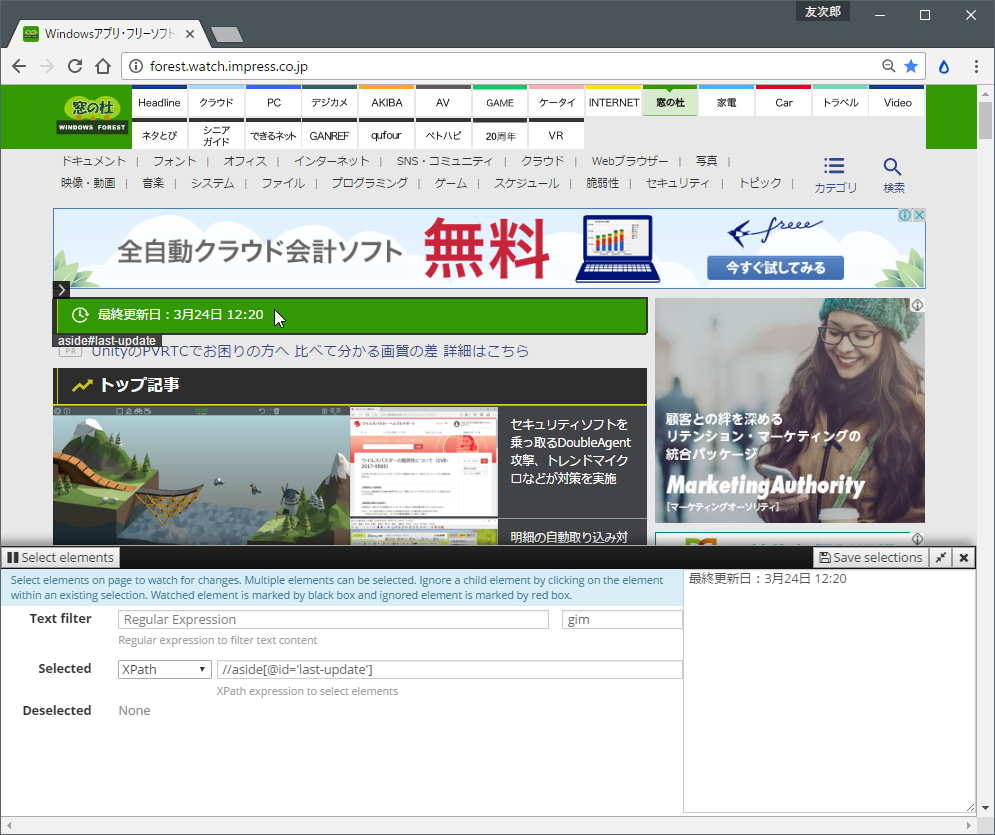
Task: Expand the Distill panel with diagonal arrows icon
Action: pyautogui.click(x=939, y=557)
